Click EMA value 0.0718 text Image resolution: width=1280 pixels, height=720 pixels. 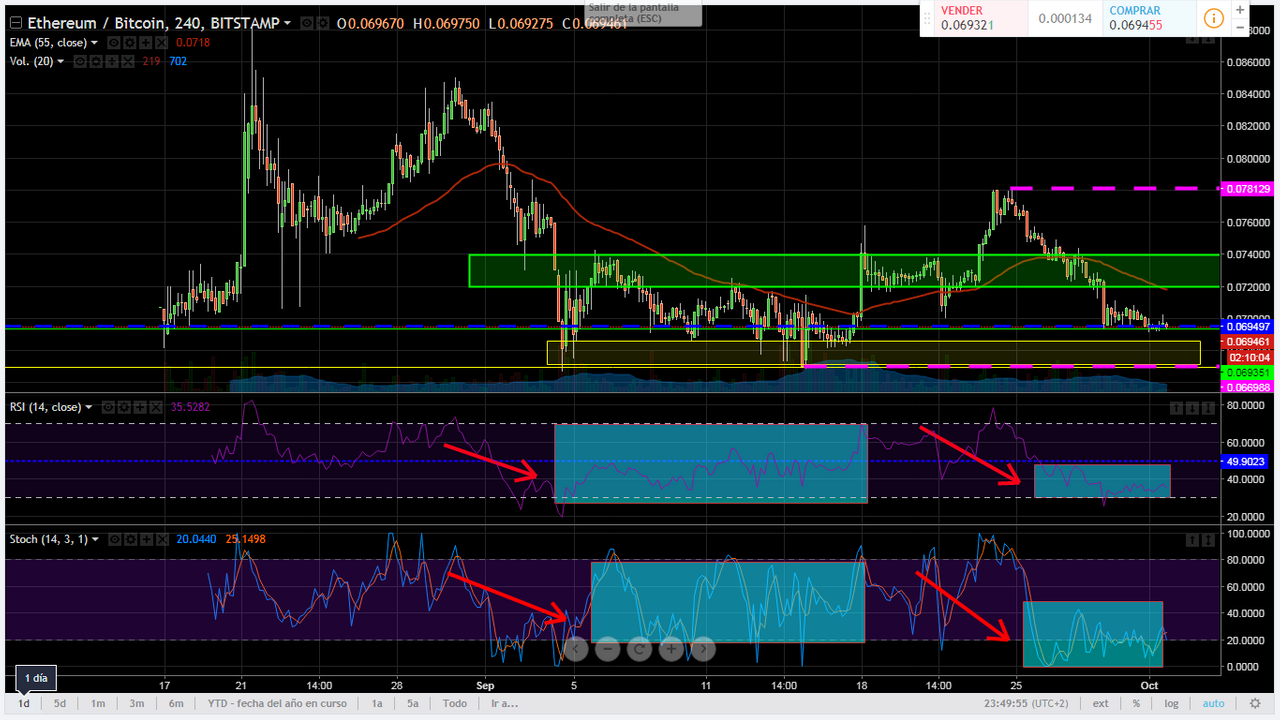[193, 43]
